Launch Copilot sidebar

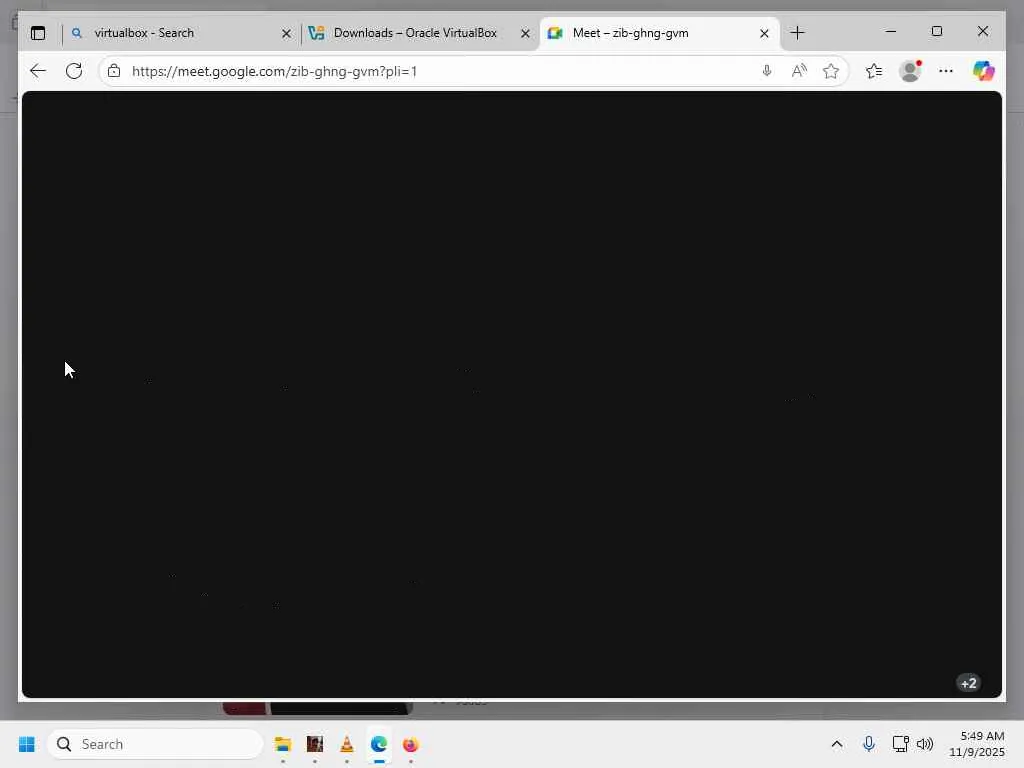984,71
